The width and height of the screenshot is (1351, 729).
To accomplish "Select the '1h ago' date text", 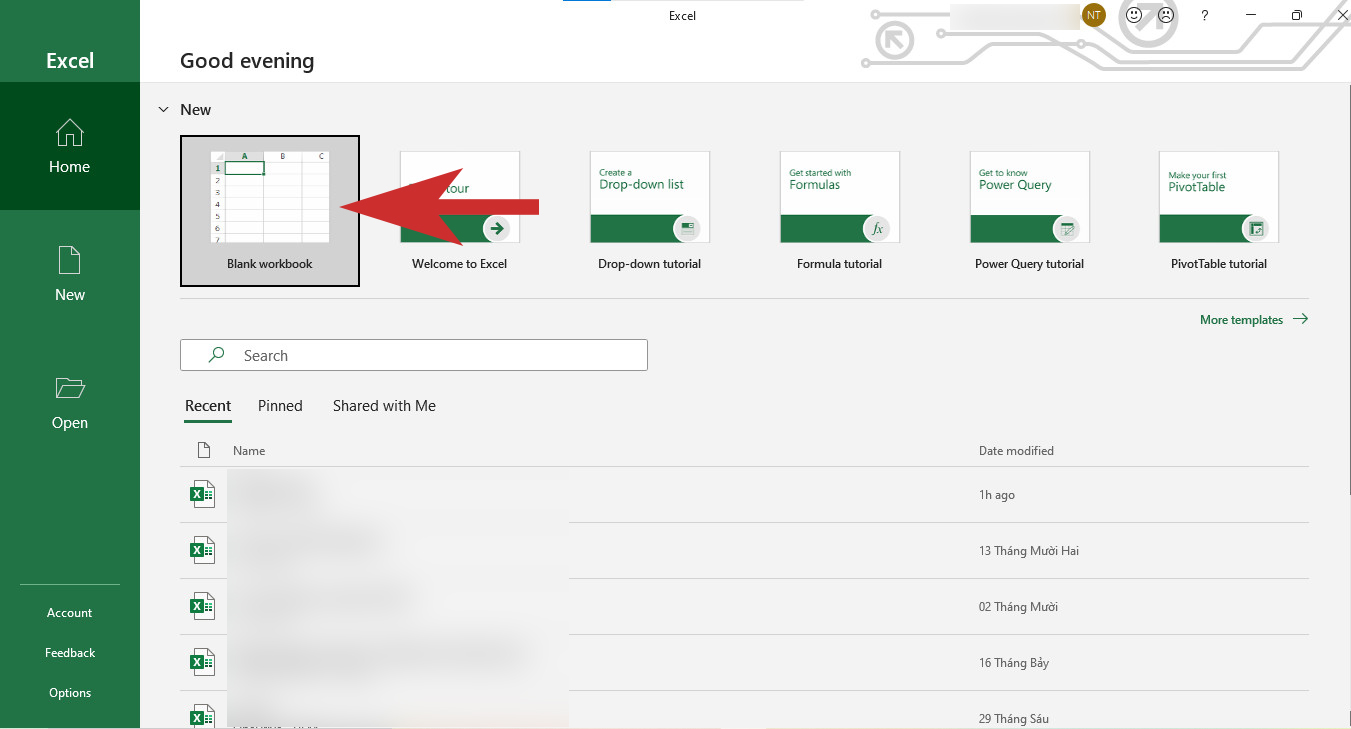I will coord(997,495).
